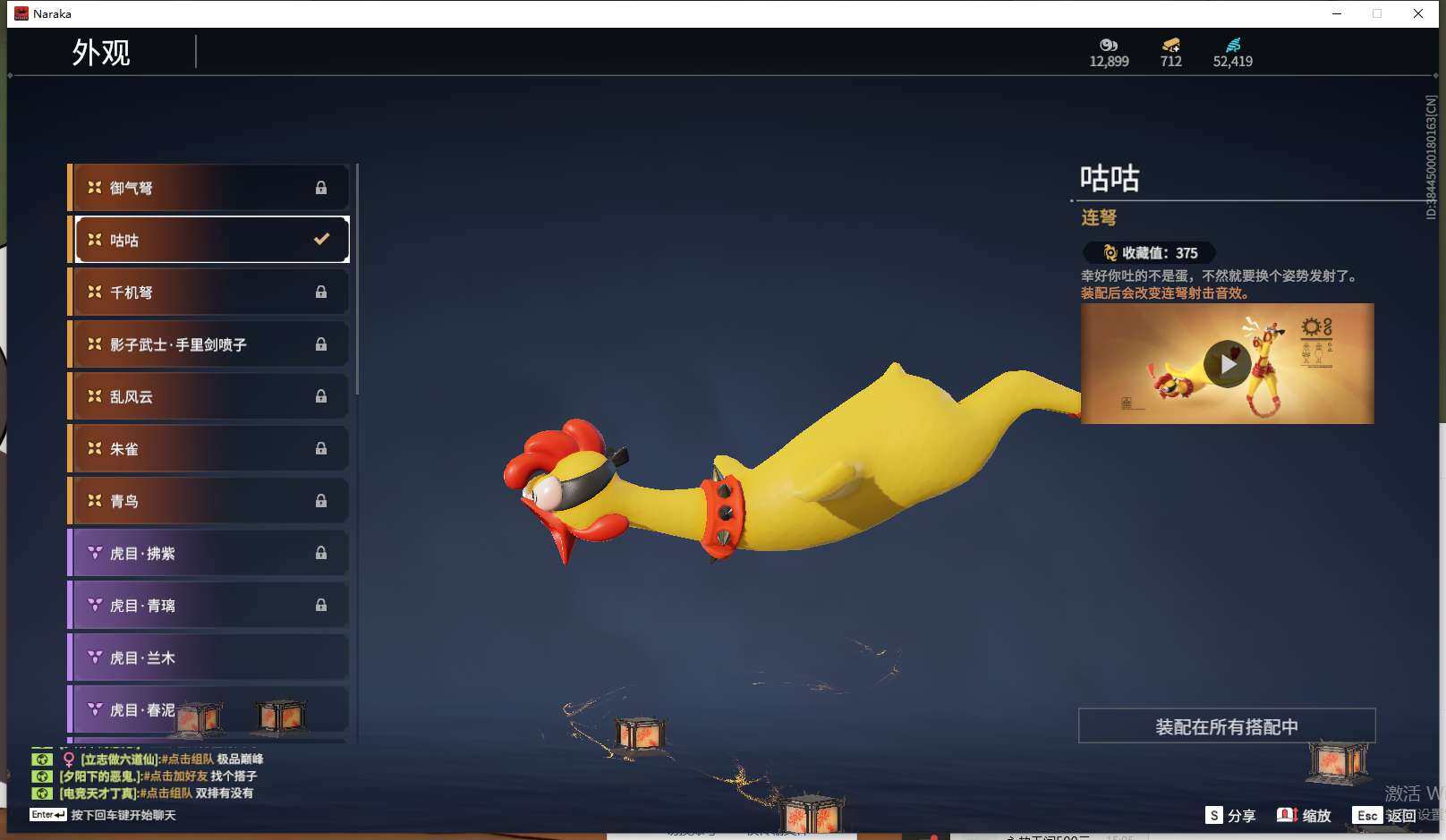Select the 虎目·兰木 skin row
The width and height of the screenshot is (1446, 840).
(x=208, y=658)
